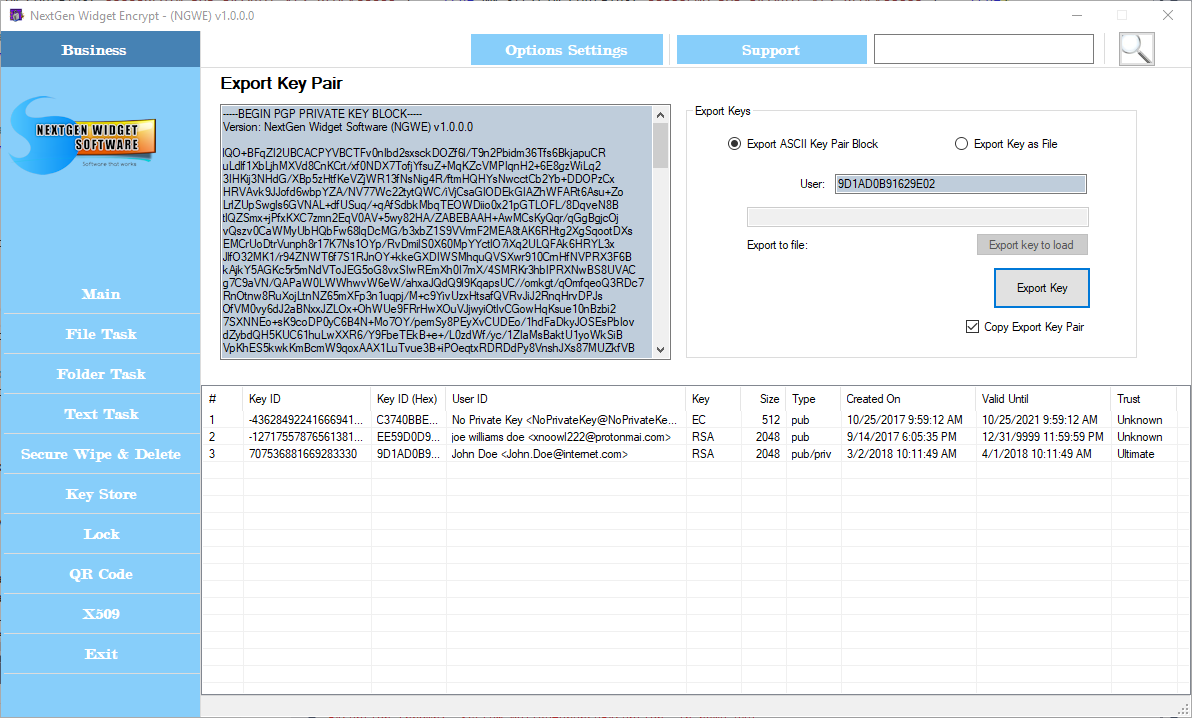1192x718 pixels.
Task: Open Secure Wipe & Delete
Action: tap(101, 454)
